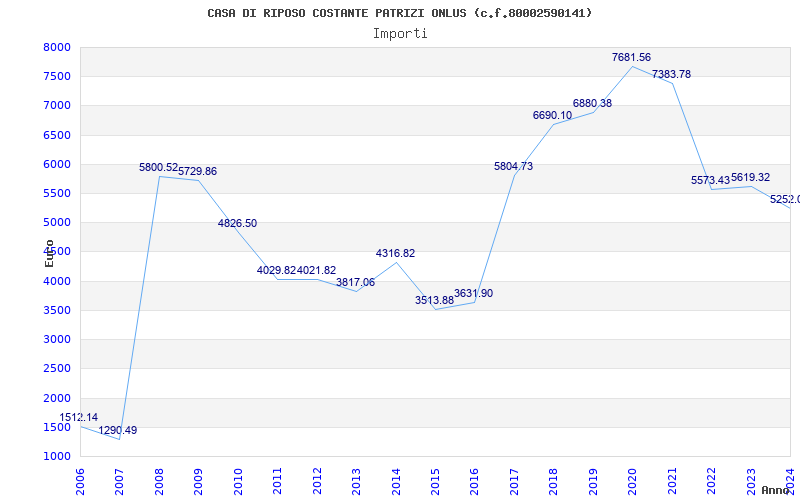Viewport: 800px width, 500px height.
Task: Click data label 4029.82
Action: pos(276,270)
